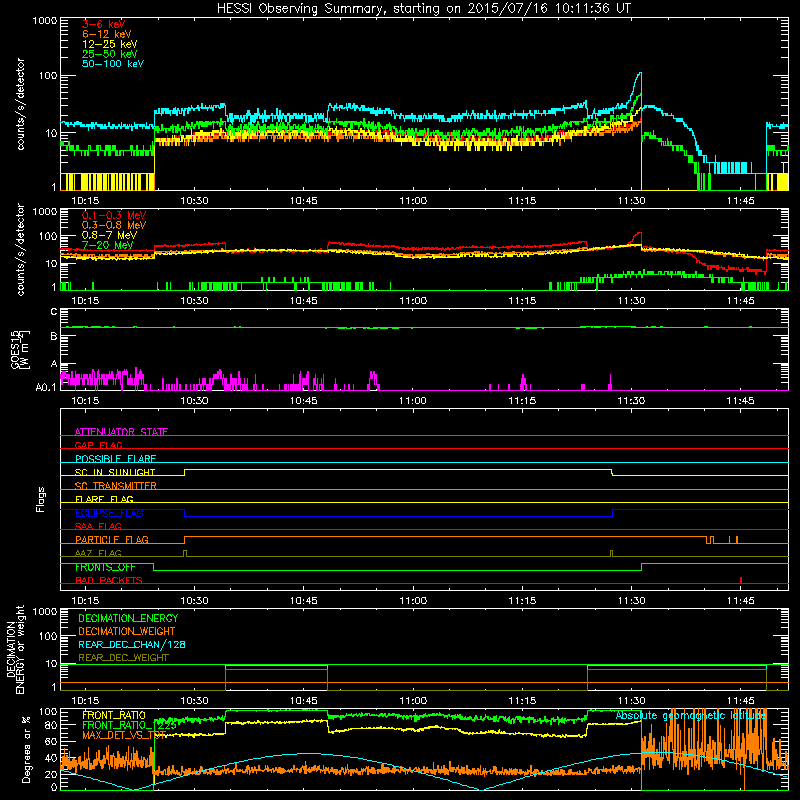Select the yellow FRONT_RATIO legend label
800x800 pixels.
[x=114, y=715]
